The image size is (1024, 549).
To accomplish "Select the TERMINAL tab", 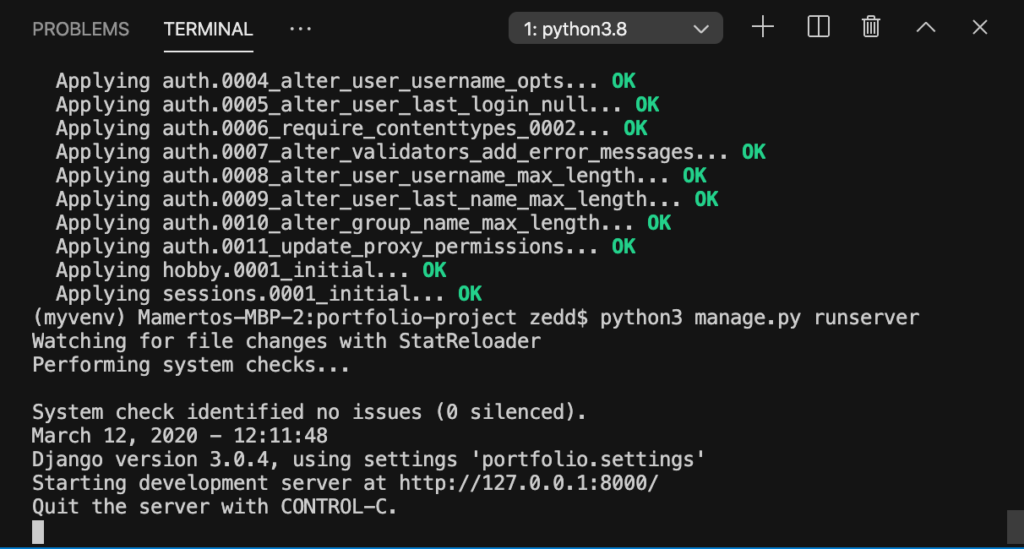I will [208, 29].
